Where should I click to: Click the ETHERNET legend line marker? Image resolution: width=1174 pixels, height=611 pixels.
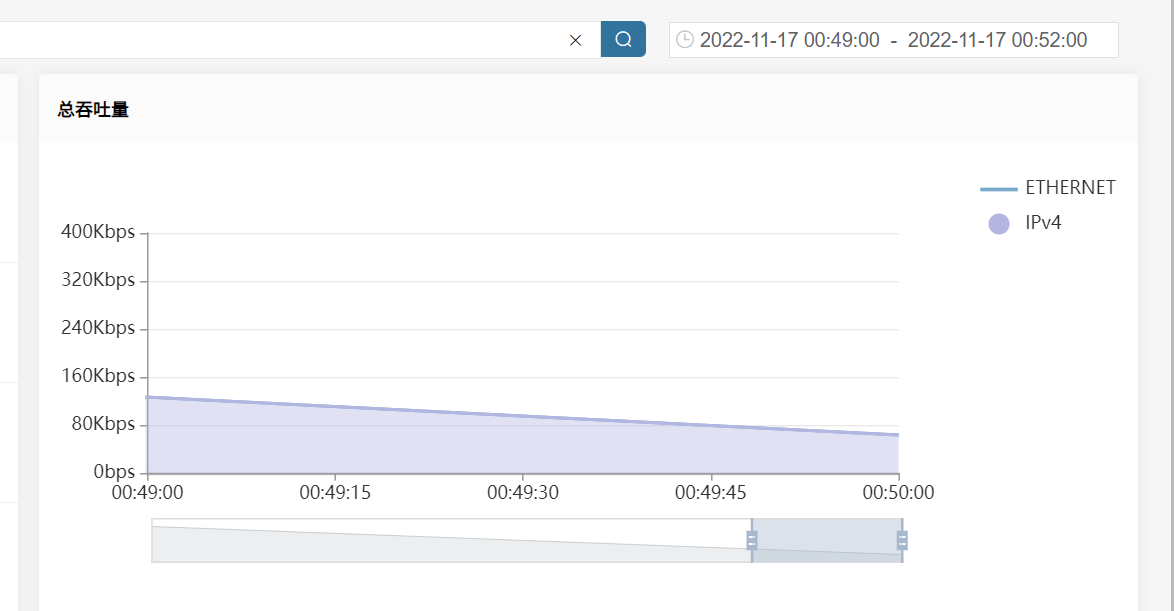tap(998, 188)
